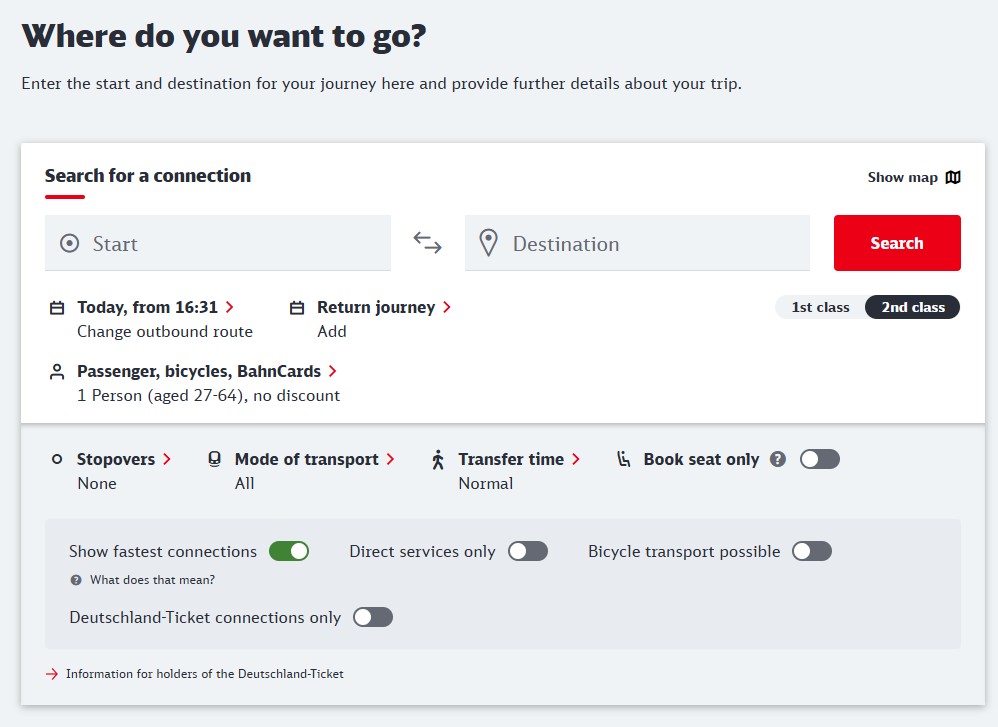Disable Show fastest connections toggle
Screen dimensions: 998x727
[x=289, y=551]
